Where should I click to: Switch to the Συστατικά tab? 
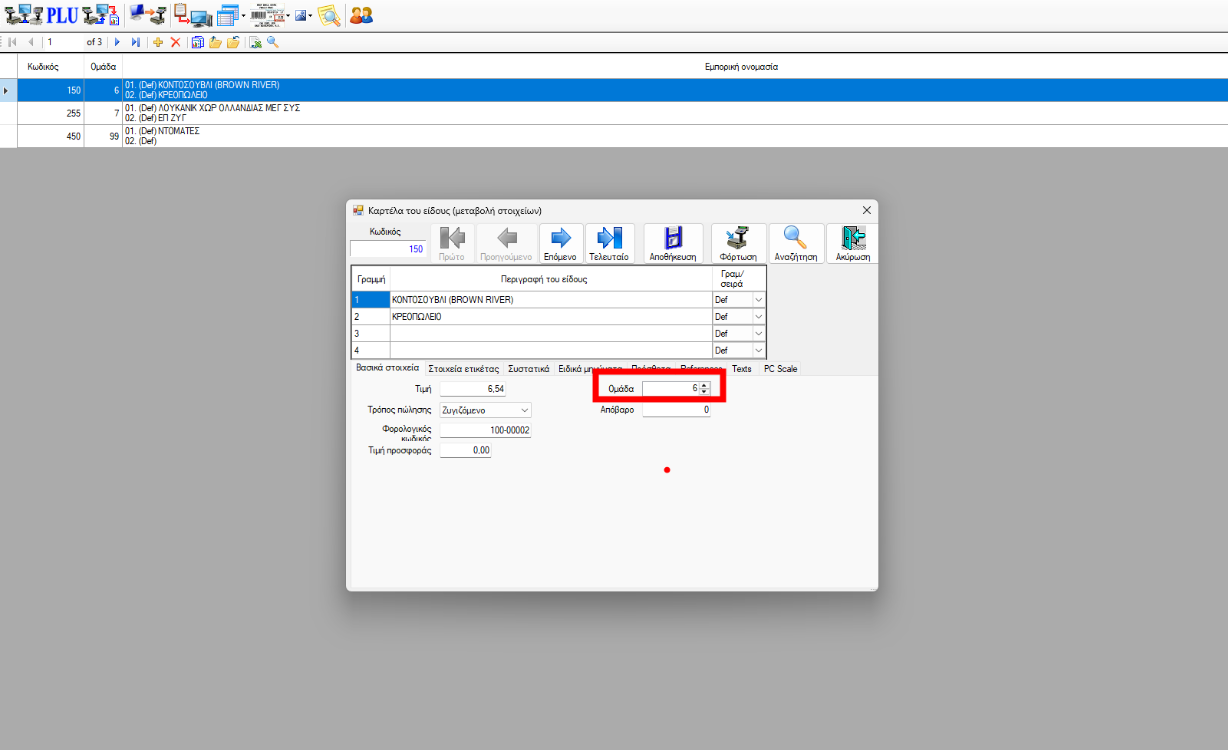pos(528,369)
